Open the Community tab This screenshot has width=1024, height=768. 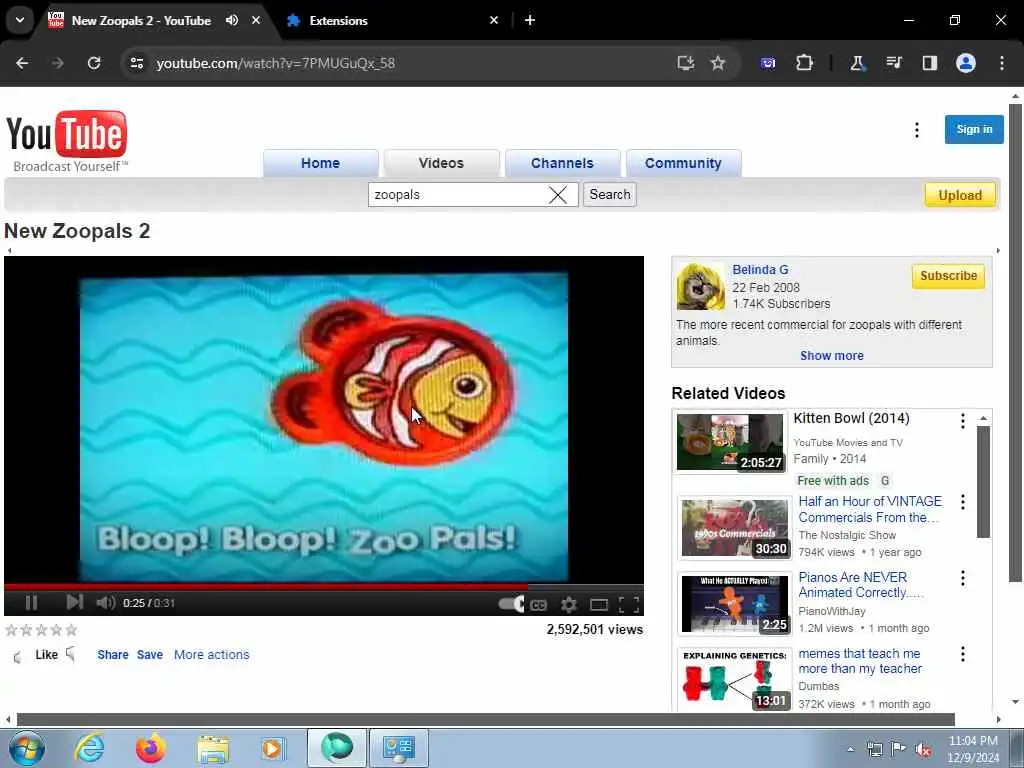coord(683,163)
